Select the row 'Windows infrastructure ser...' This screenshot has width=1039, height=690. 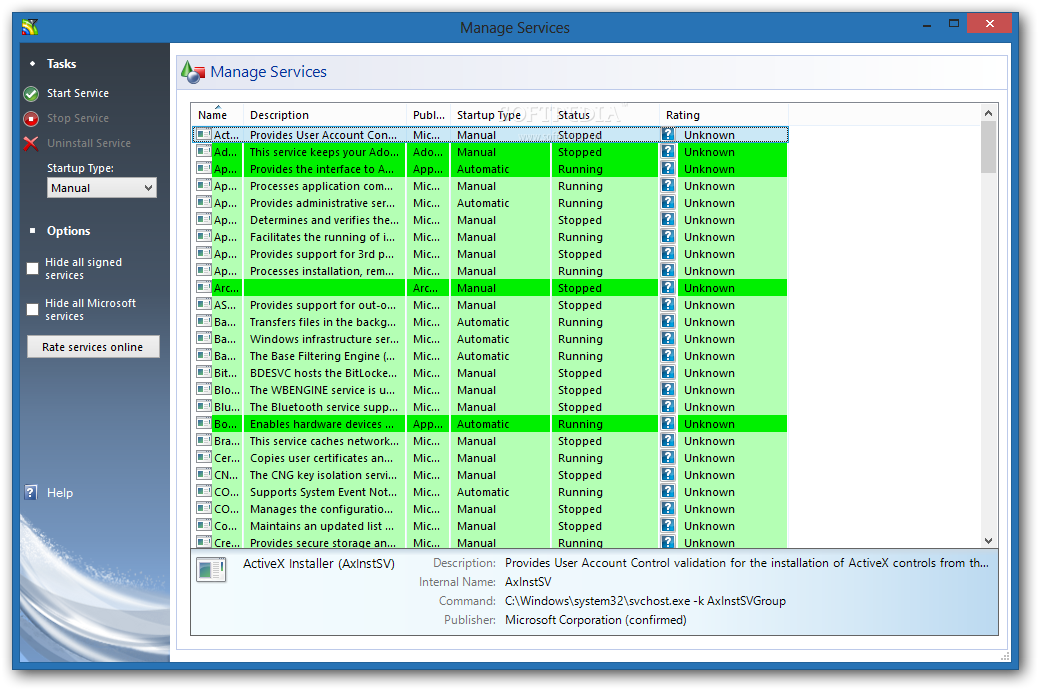[x=490, y=339]
